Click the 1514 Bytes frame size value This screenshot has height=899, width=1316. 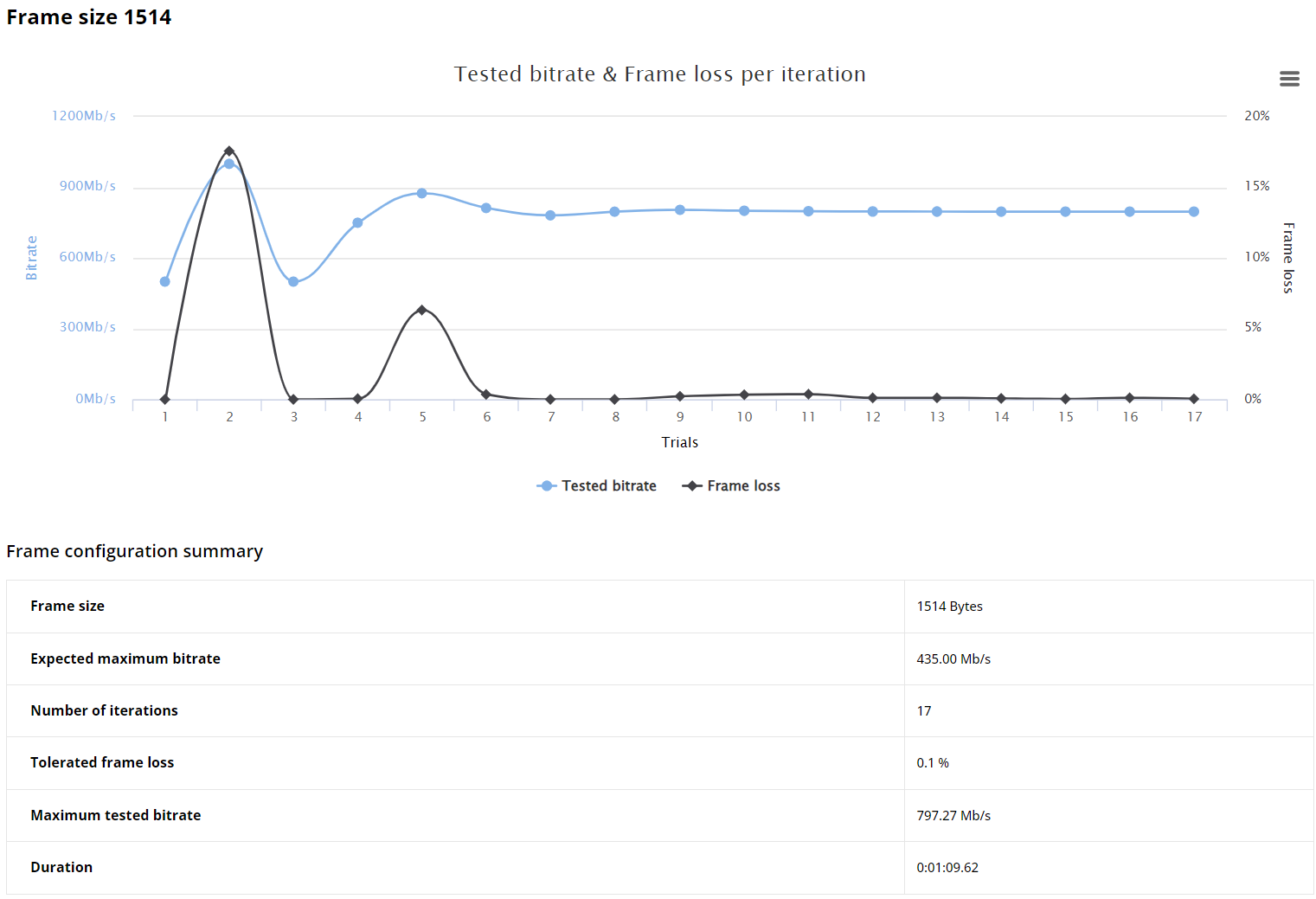coord(949,607)
